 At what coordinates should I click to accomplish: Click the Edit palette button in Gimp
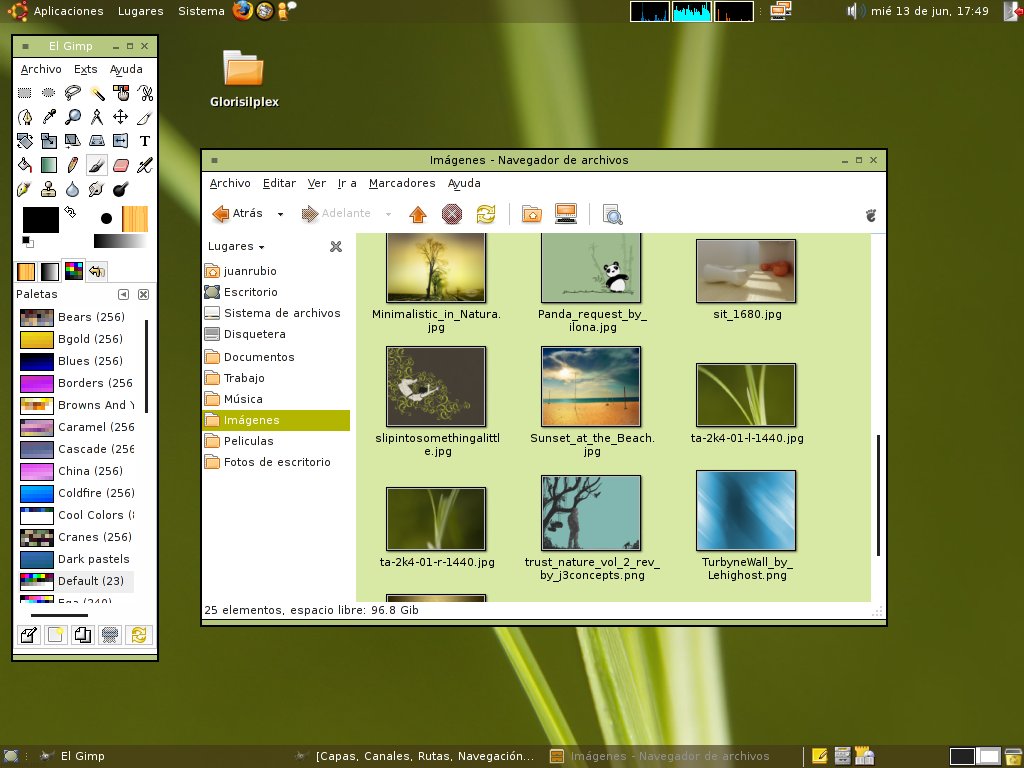click(29, 635)
